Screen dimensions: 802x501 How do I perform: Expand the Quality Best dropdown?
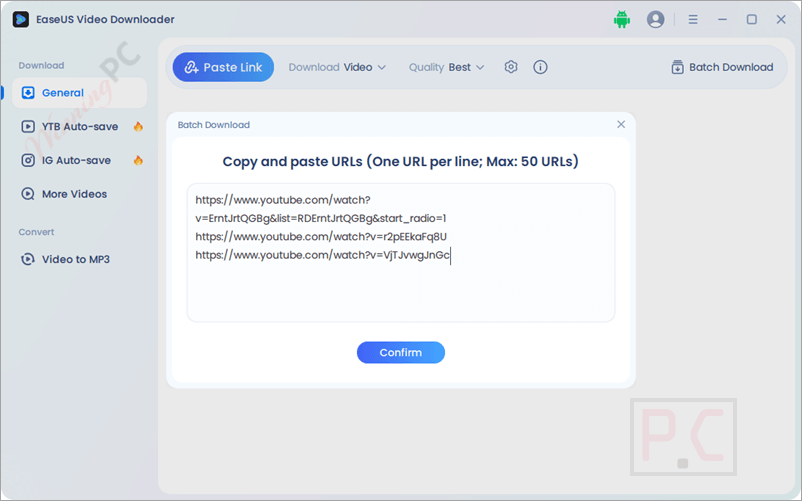click(x=446, y=67)
